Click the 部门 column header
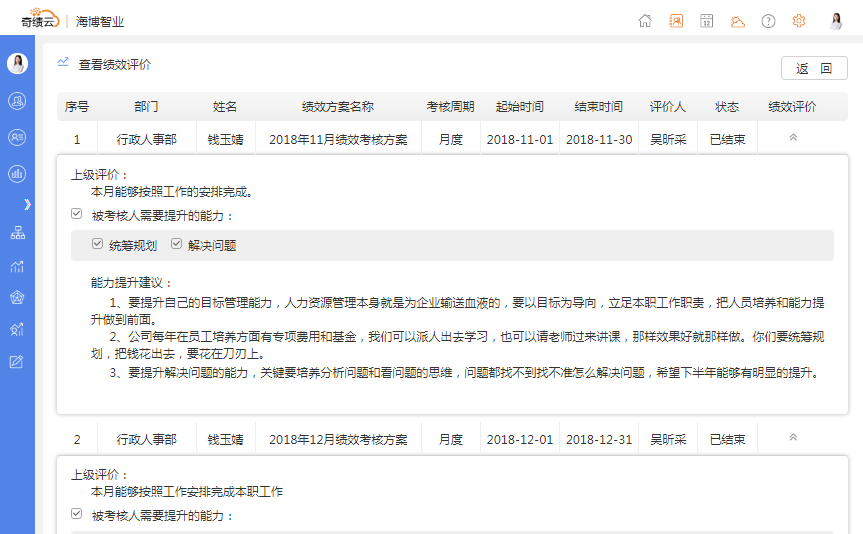The height and width of the screenshot is (534, 863). click(x=146, y=106)
